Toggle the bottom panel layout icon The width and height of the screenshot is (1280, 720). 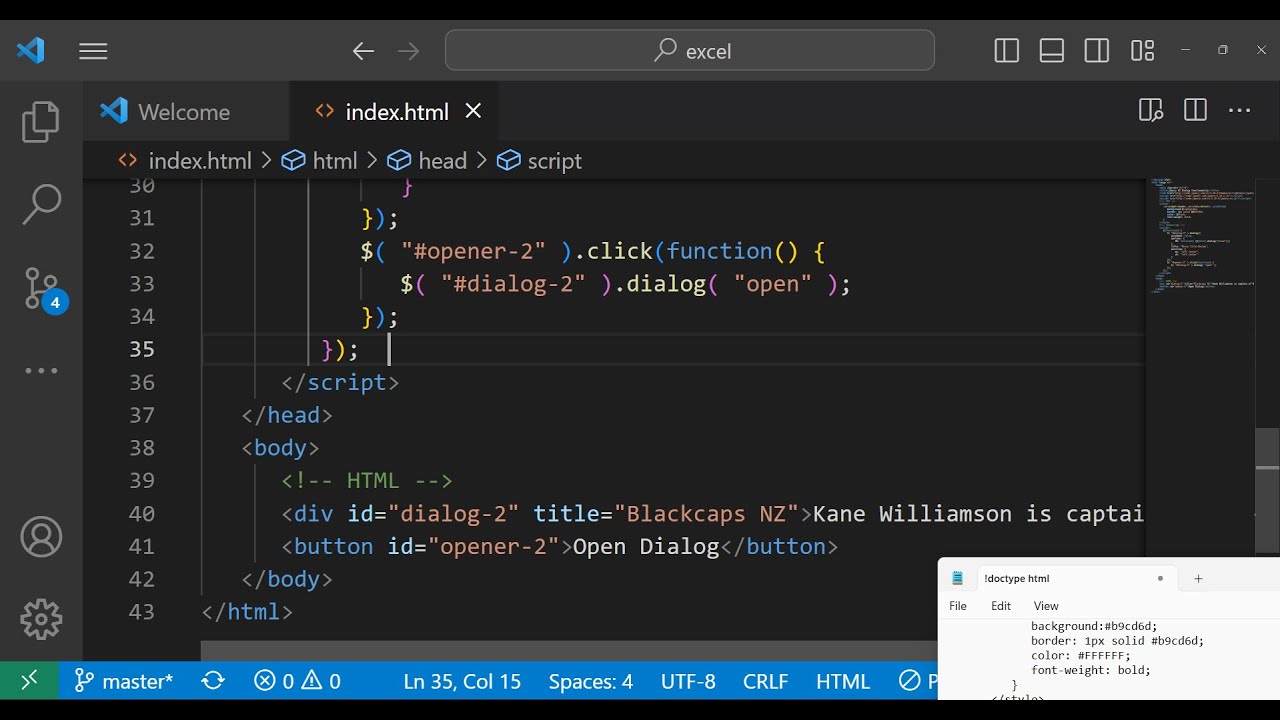pos(1051,51)
